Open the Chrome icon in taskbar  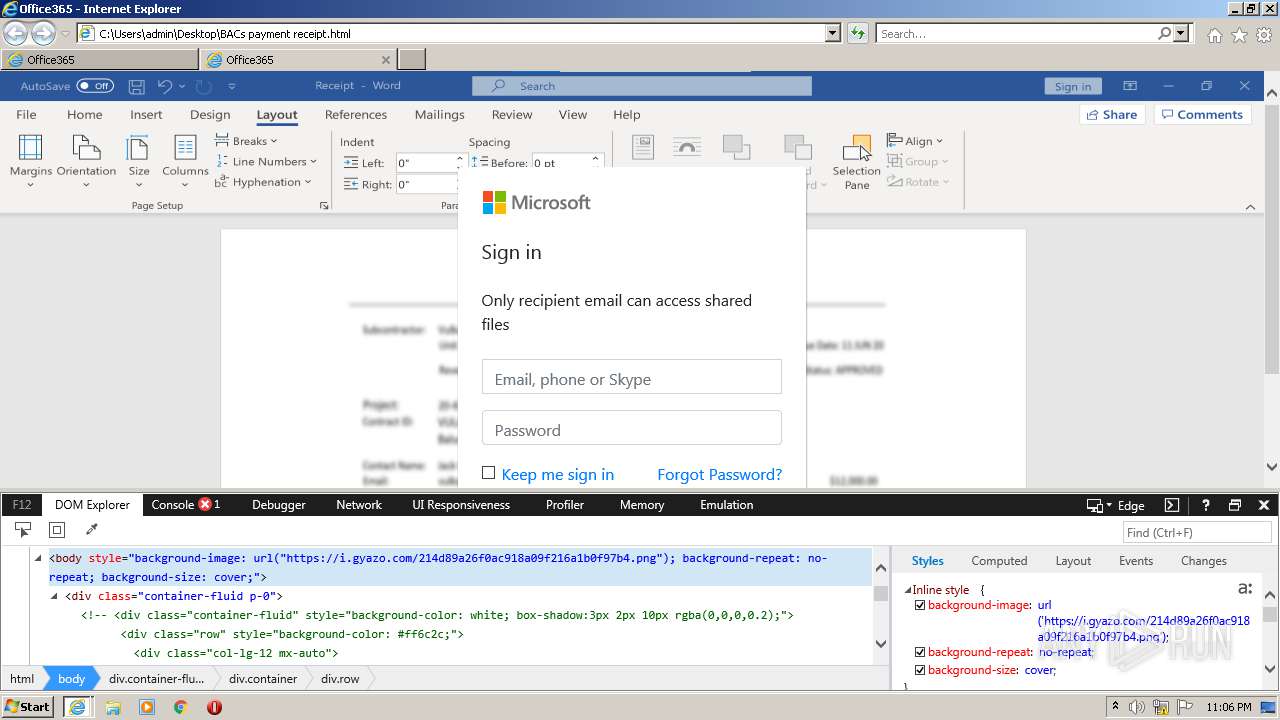pyautogui.click(x=180, y=707)
